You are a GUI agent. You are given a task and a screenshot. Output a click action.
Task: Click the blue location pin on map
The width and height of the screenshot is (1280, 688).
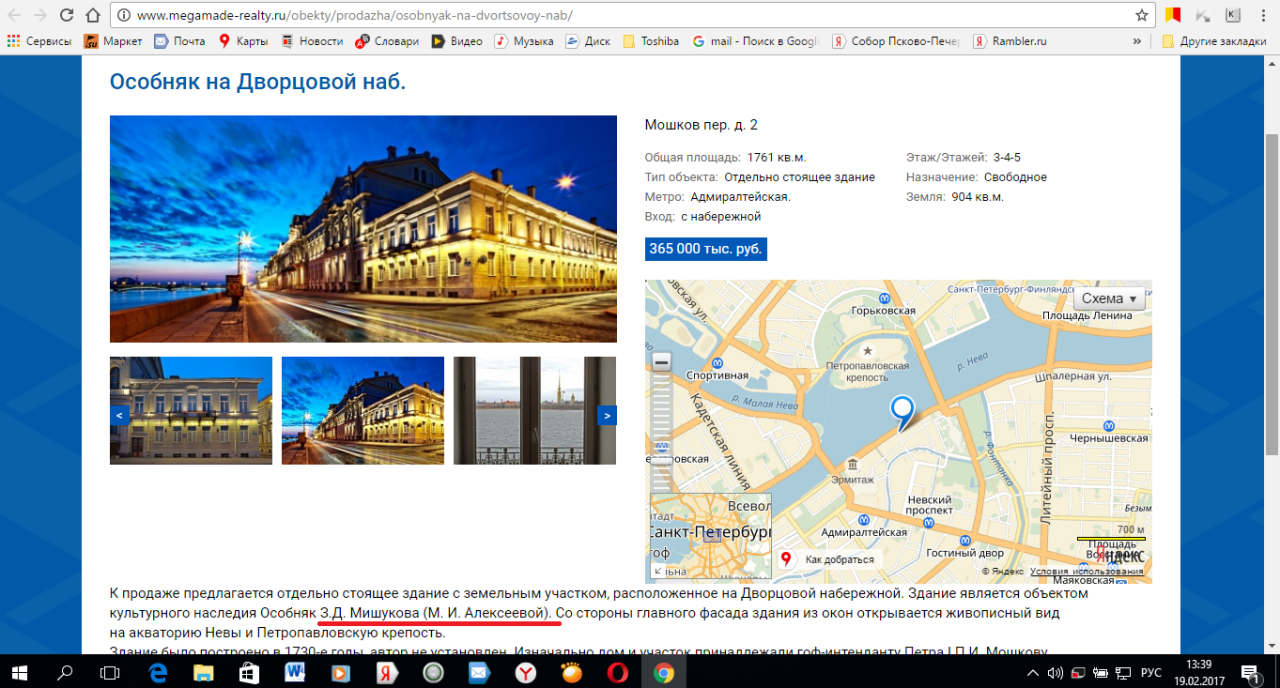902,411
